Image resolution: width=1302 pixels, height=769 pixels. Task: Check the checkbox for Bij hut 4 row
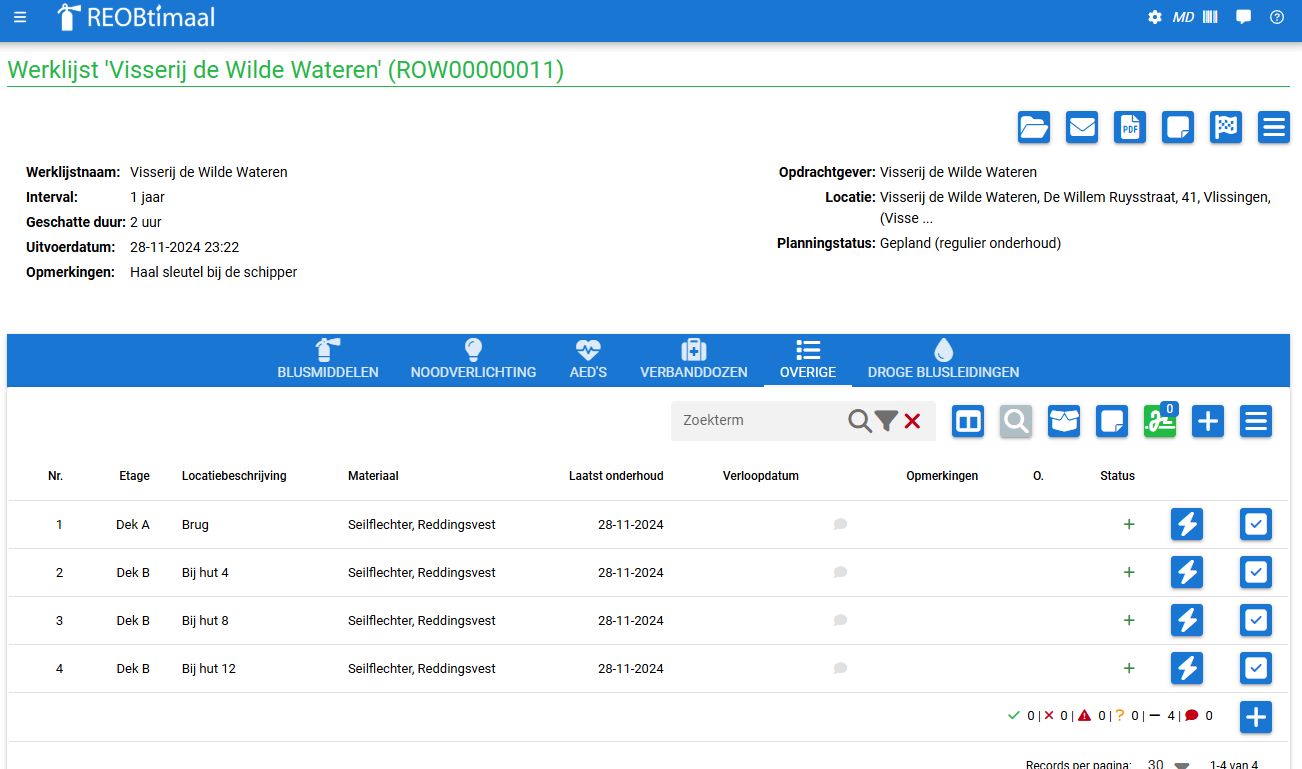coord(1256,572)
